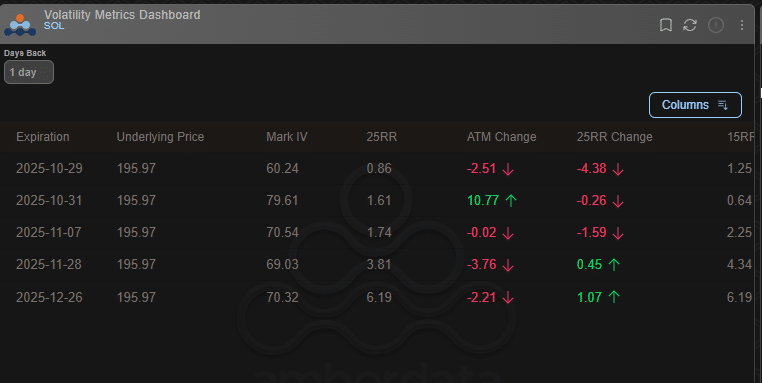This screenshot has height=383, width=762.
Task: Click underlying price in 2025-11-28 row
Action: pos(136,264)
